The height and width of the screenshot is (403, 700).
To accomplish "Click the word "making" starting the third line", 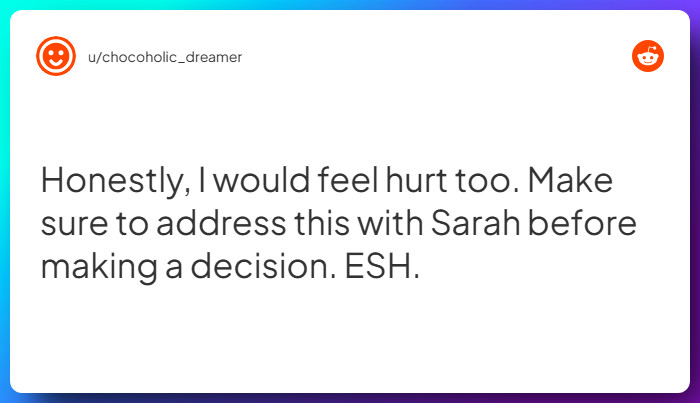I will (x=99, y=268).
